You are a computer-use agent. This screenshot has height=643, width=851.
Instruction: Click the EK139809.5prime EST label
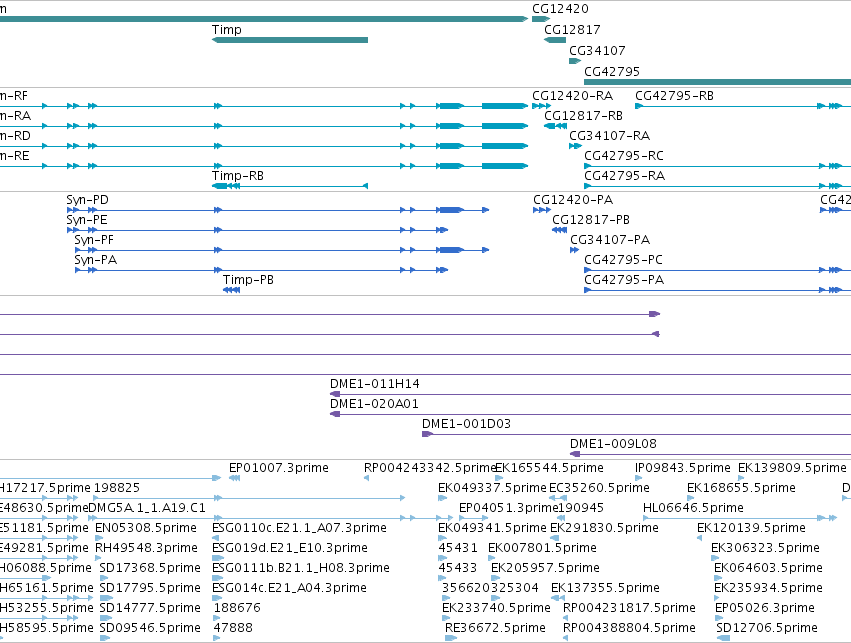(x=792, y=468)
